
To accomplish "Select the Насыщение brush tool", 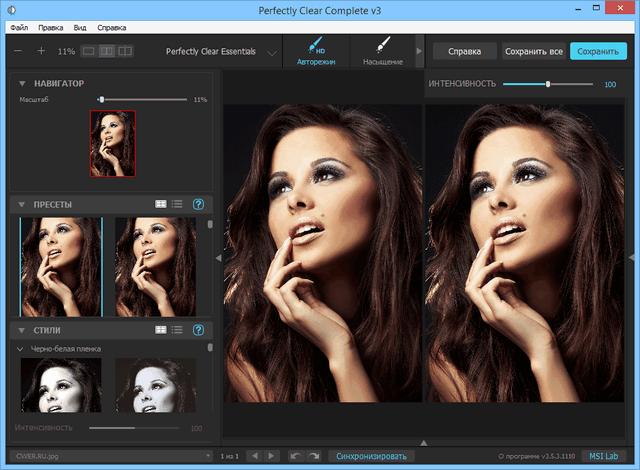I will point(382,50).
